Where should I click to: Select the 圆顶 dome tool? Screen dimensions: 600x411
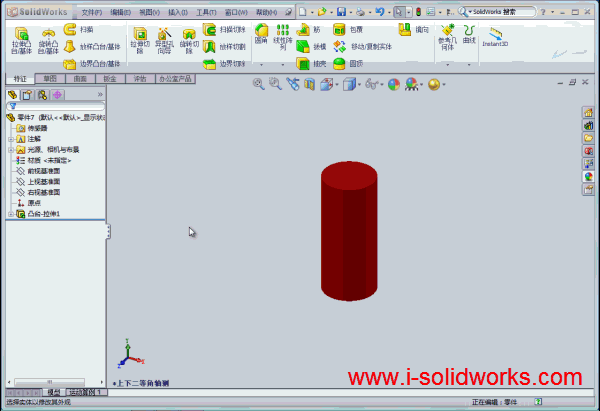pyautogui.click(x=347, y=64)
